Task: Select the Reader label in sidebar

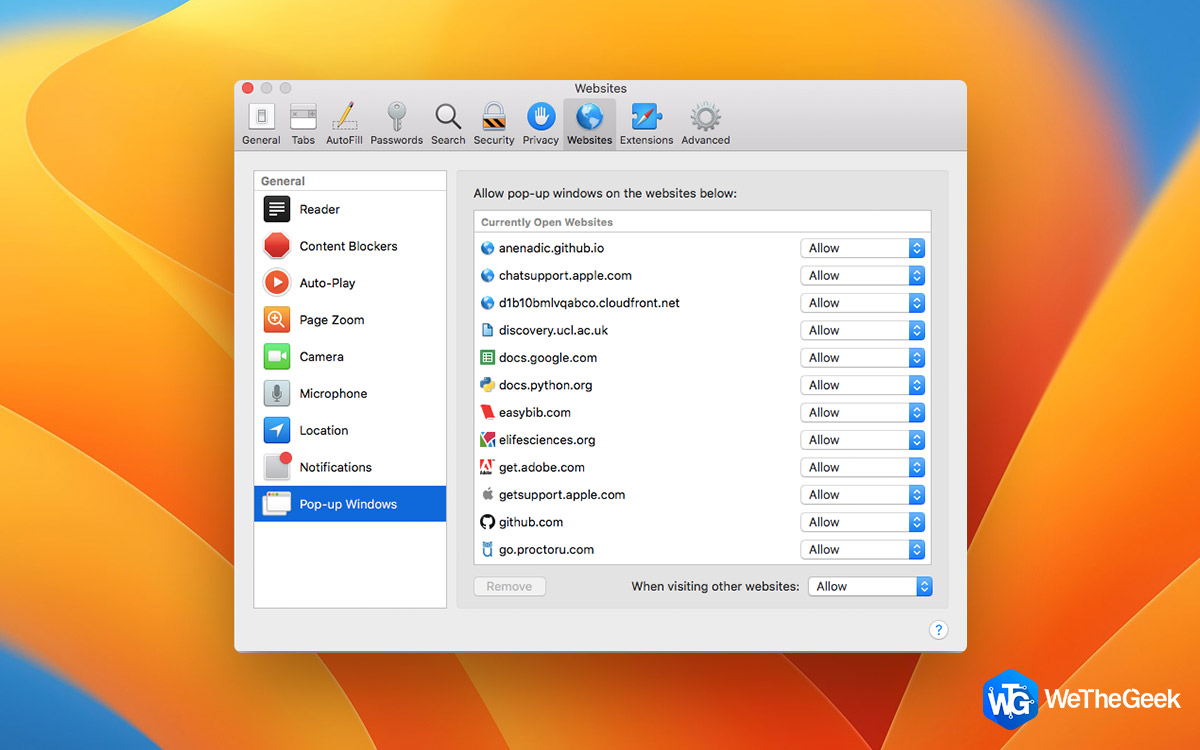Action: (x=320, y=209)
